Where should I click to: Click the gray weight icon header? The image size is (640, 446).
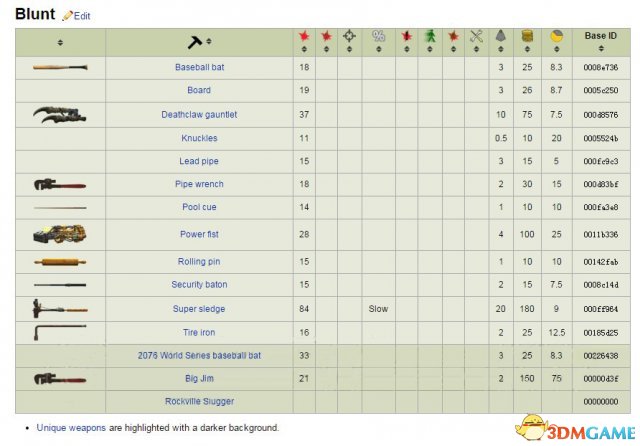500,36
